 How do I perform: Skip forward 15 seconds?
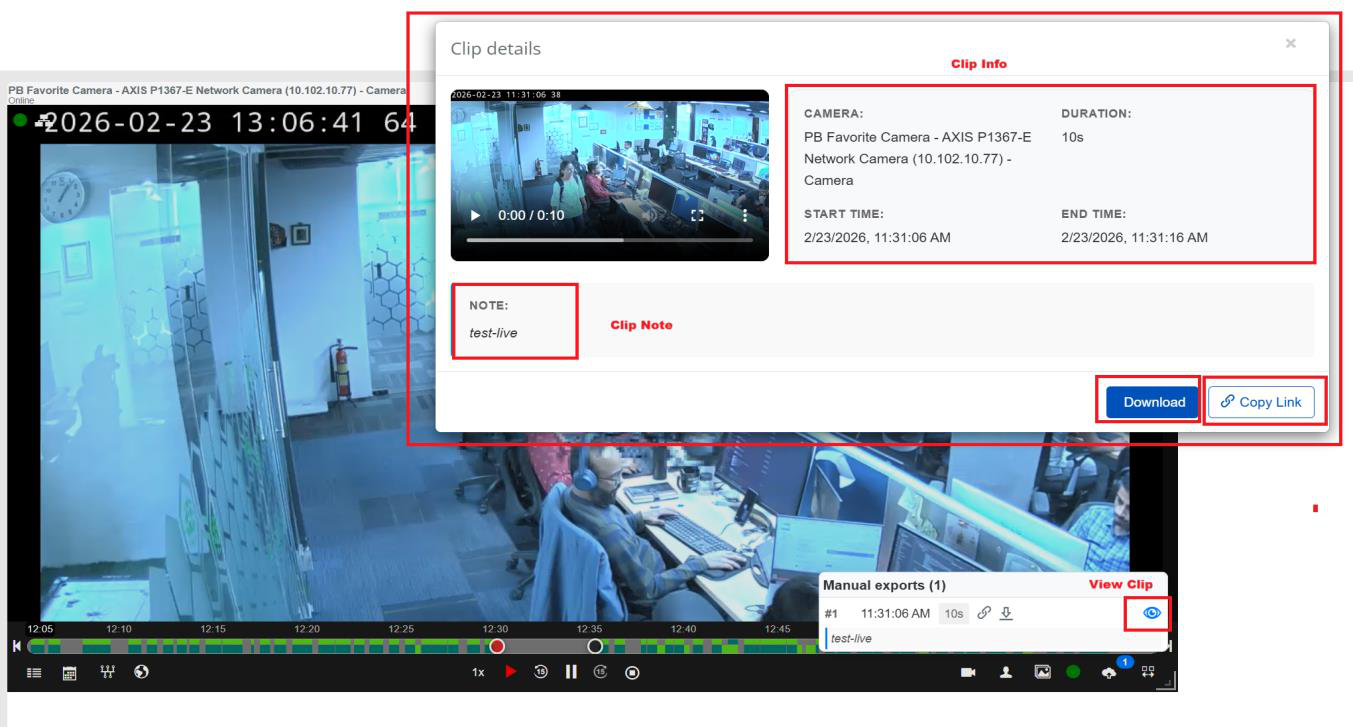602,673
